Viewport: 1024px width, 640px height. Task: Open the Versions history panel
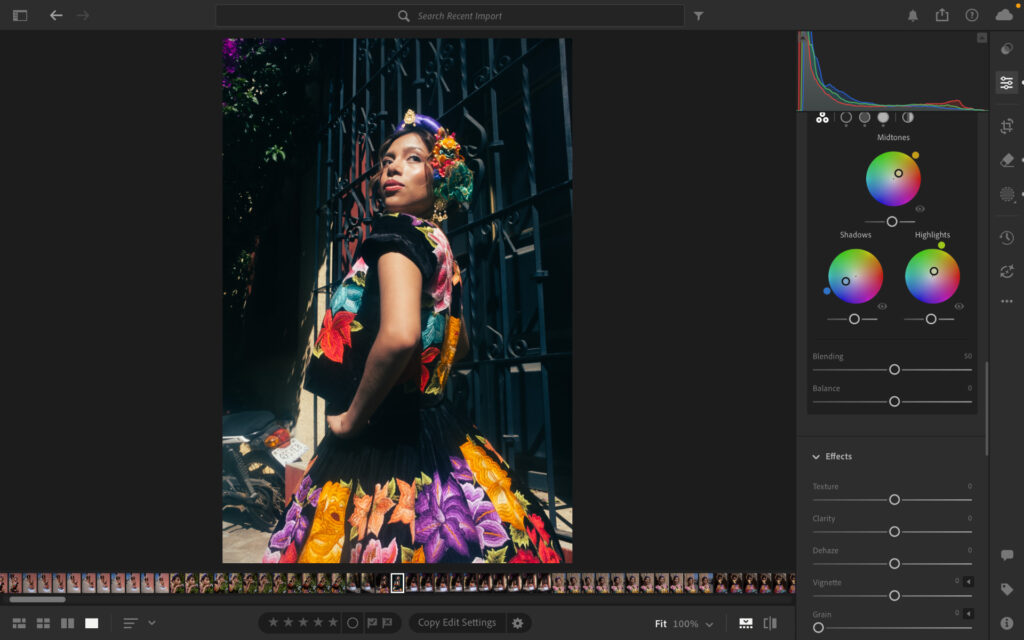1006,238
